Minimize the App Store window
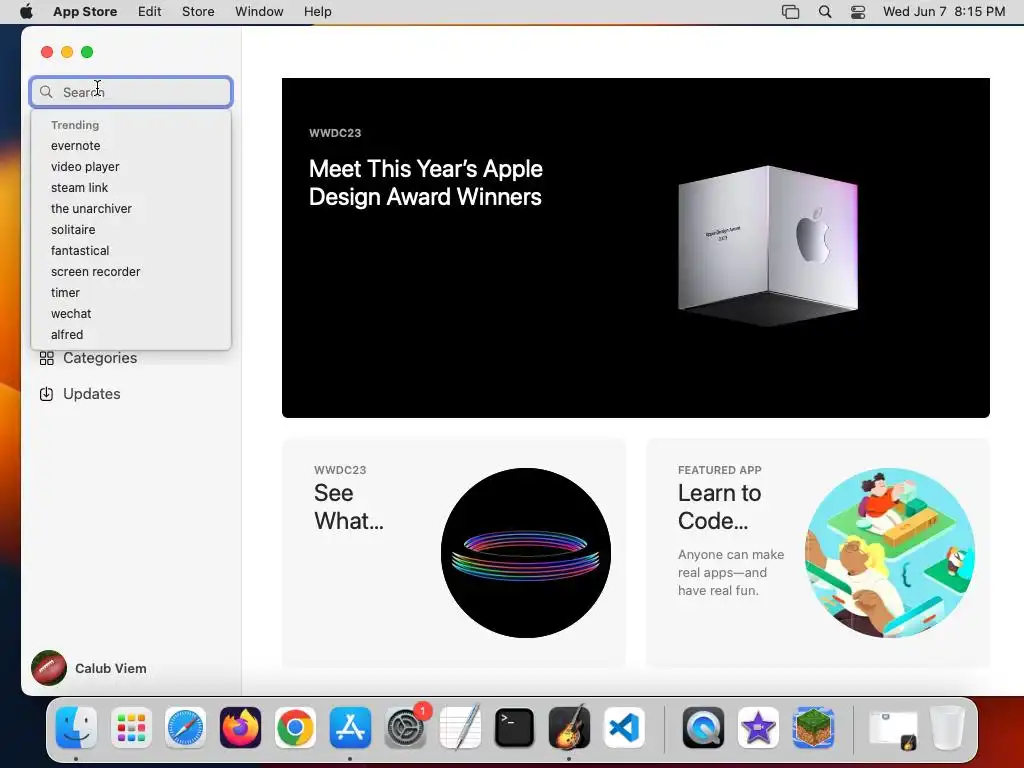This screenshot has height=768, width=1024. 67,52
